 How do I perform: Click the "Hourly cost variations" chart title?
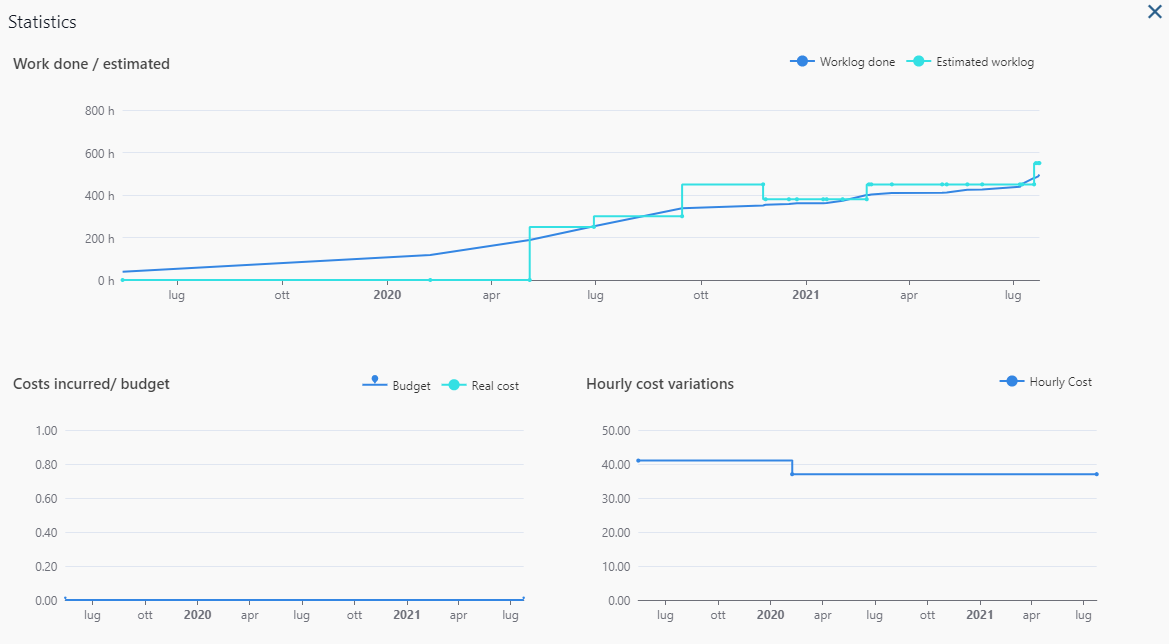click(x=660, y=384)
